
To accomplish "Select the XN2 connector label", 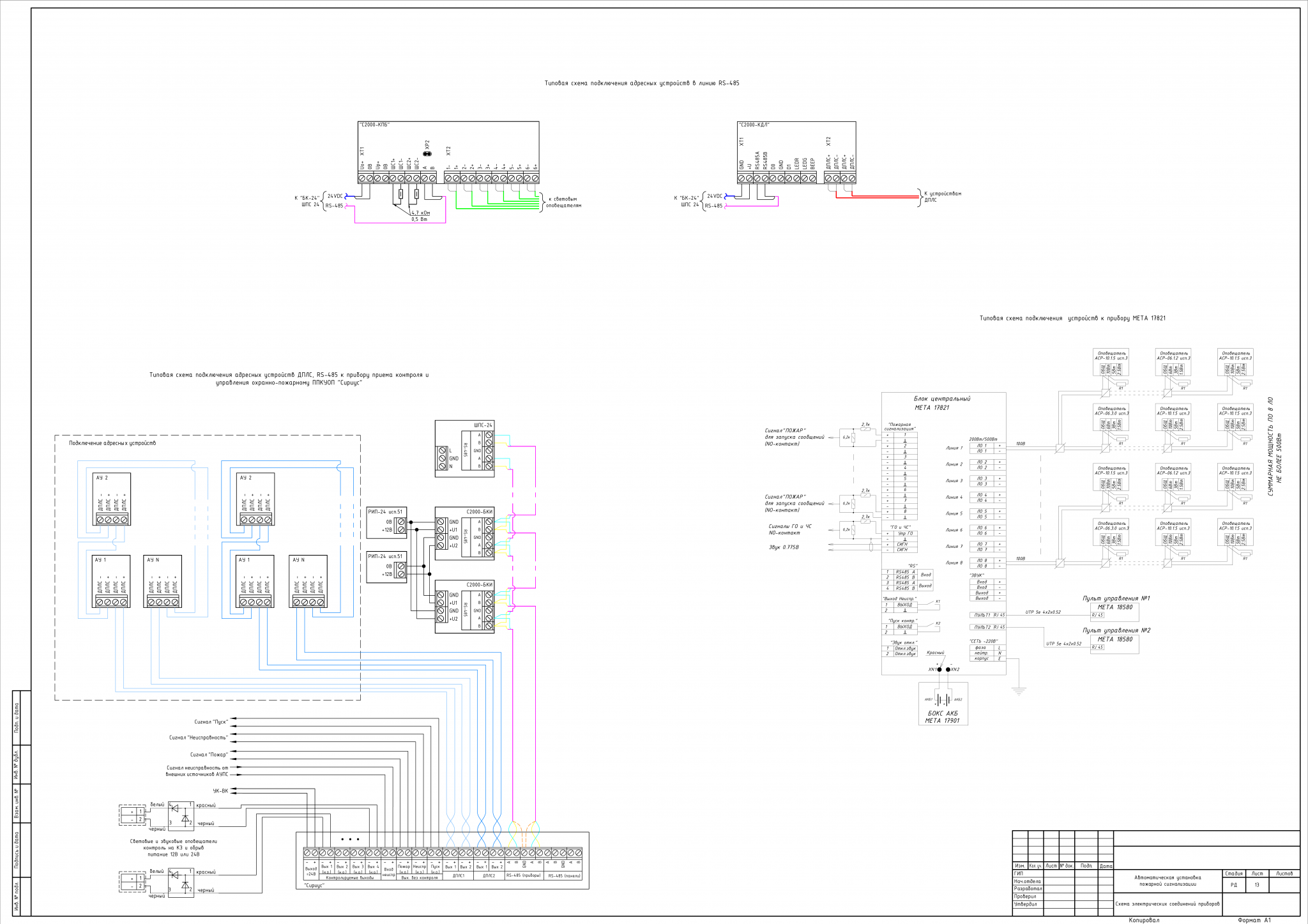I will pos(955,669).
